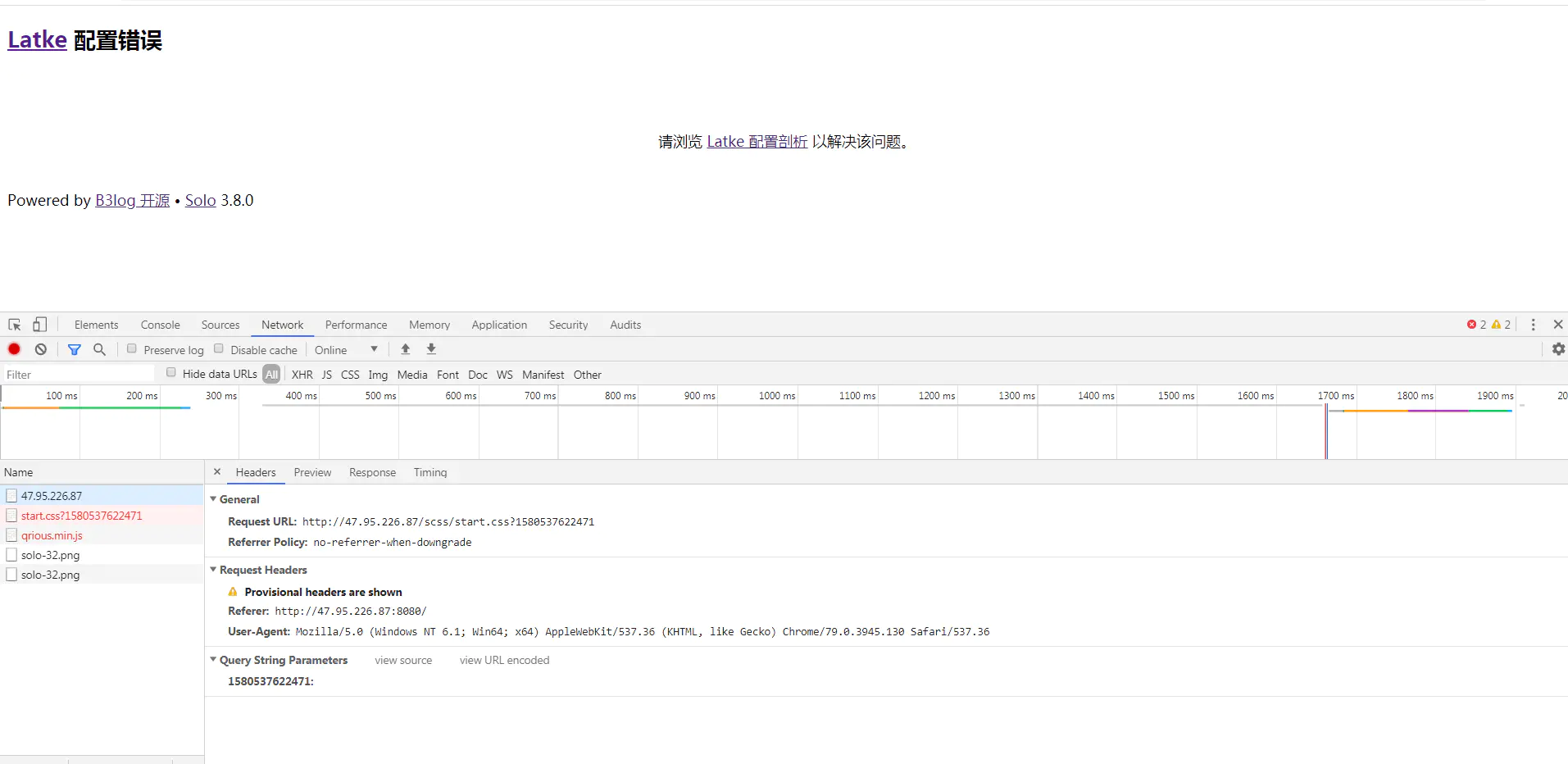
Task: Filter requests by Other
Action: pos(588,375)
